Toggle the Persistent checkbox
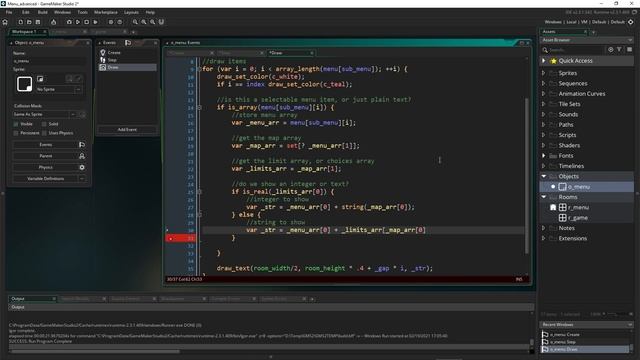640x360 pixels. [16, 133]
